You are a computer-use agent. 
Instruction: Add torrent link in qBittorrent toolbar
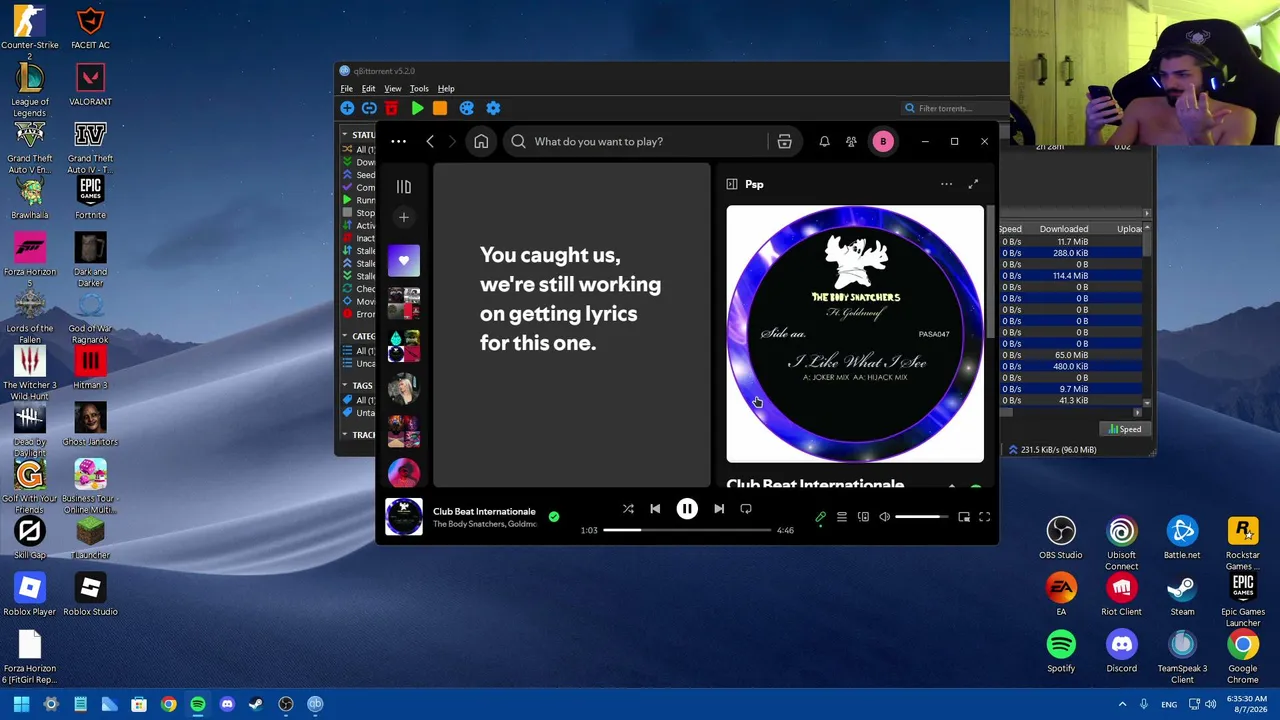pos(369,108)
